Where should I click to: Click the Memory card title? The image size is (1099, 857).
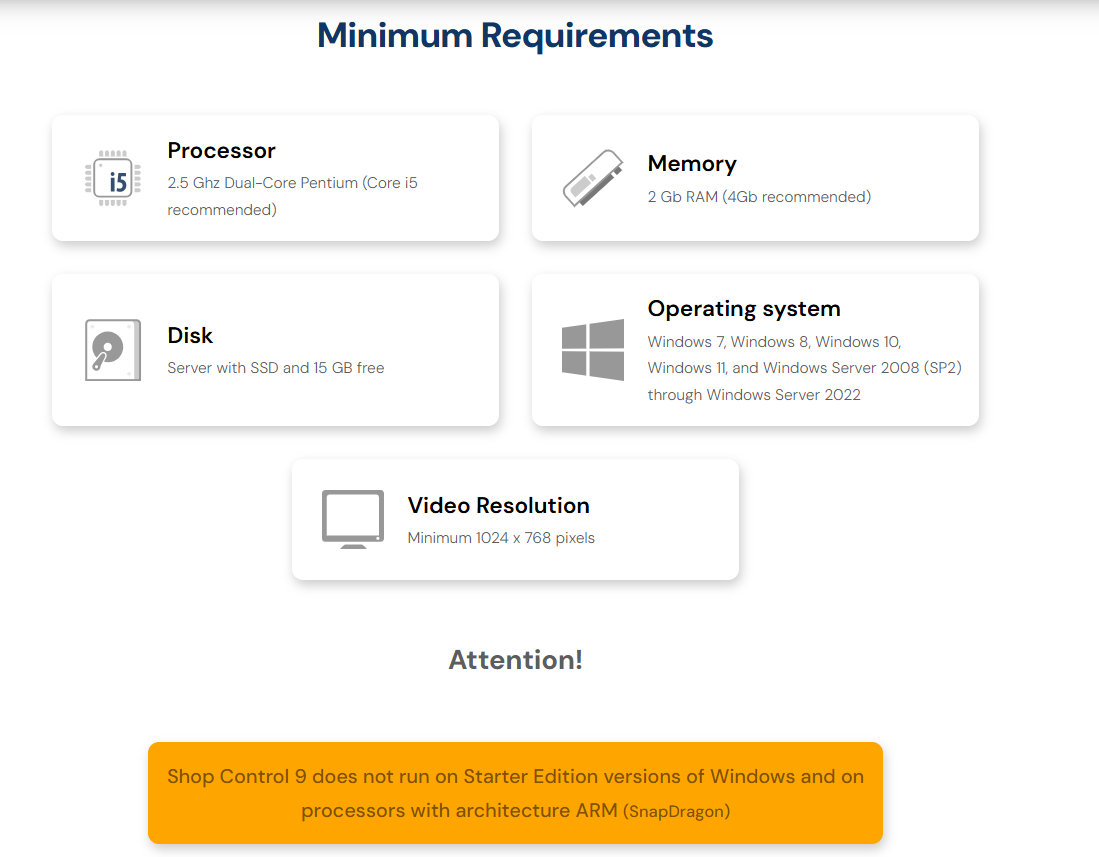(692, 163)
